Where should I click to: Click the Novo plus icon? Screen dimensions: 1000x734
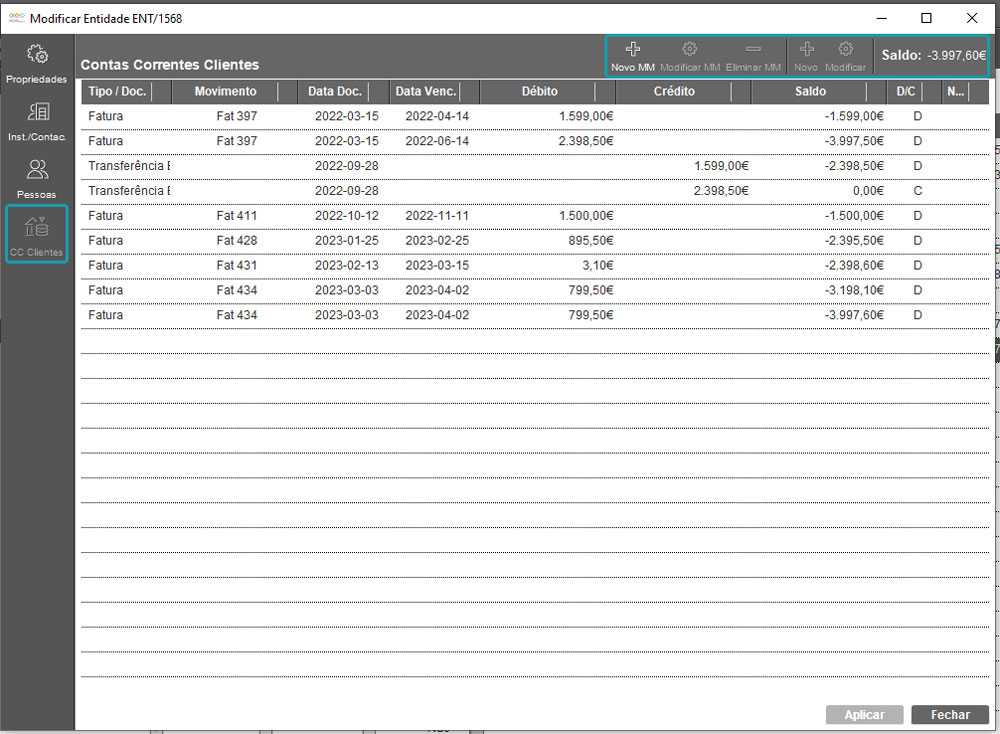[806, 49]
